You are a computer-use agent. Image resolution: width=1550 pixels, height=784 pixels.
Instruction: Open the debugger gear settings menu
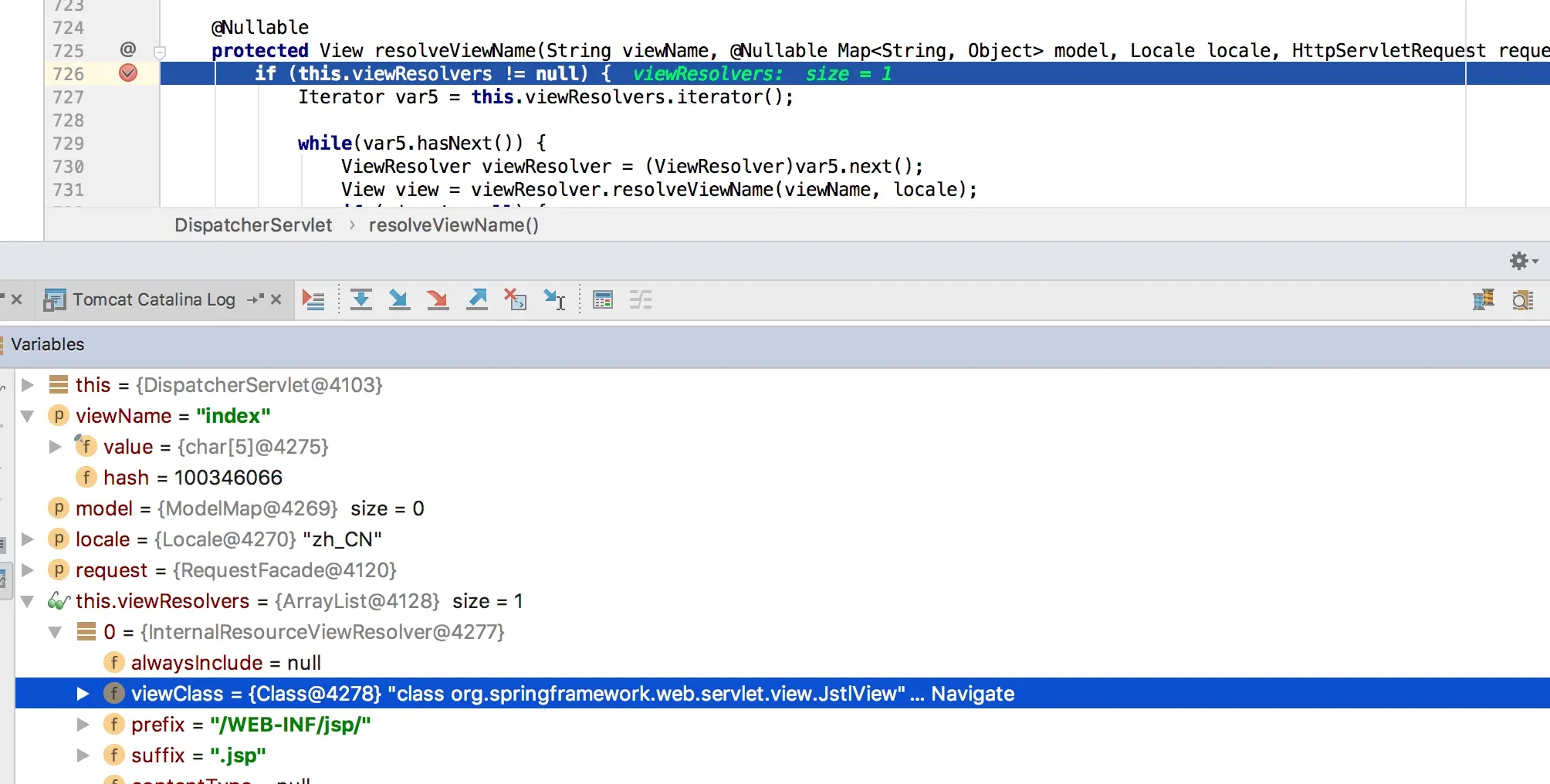(x=1523, y=261)
